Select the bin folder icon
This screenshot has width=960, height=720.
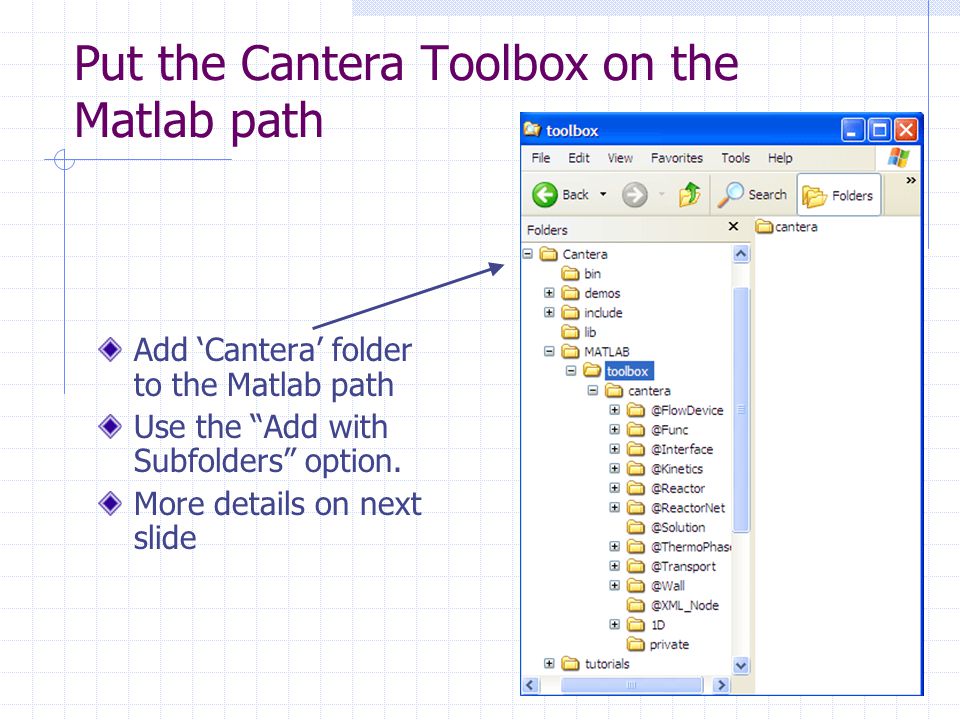570,273
